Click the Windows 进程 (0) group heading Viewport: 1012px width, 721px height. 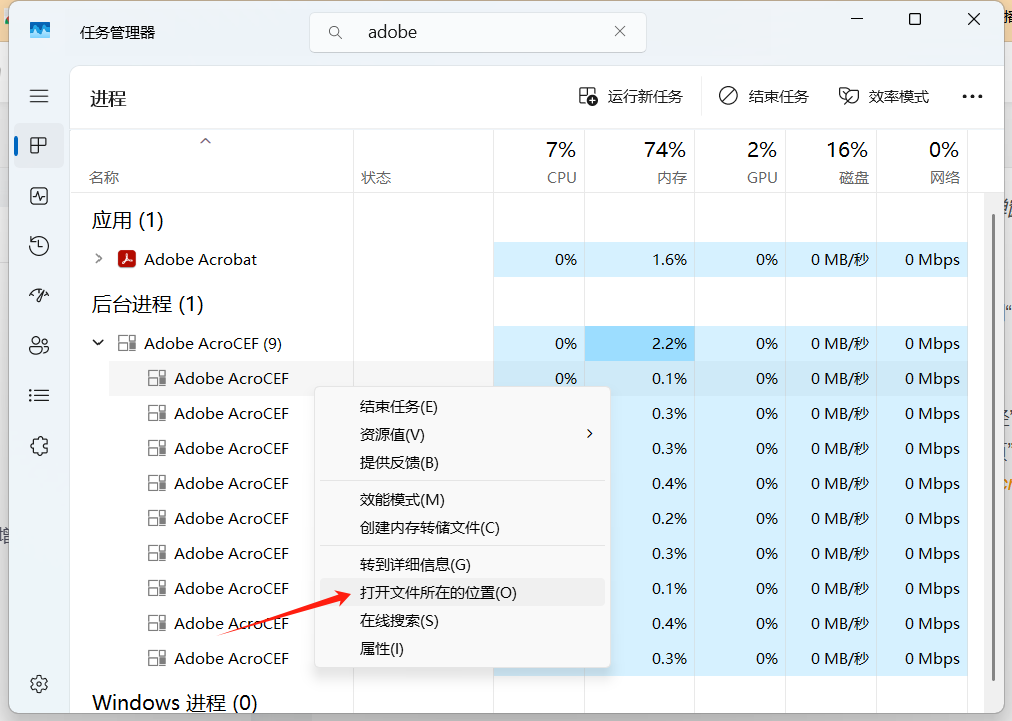[x=174, y=702]
